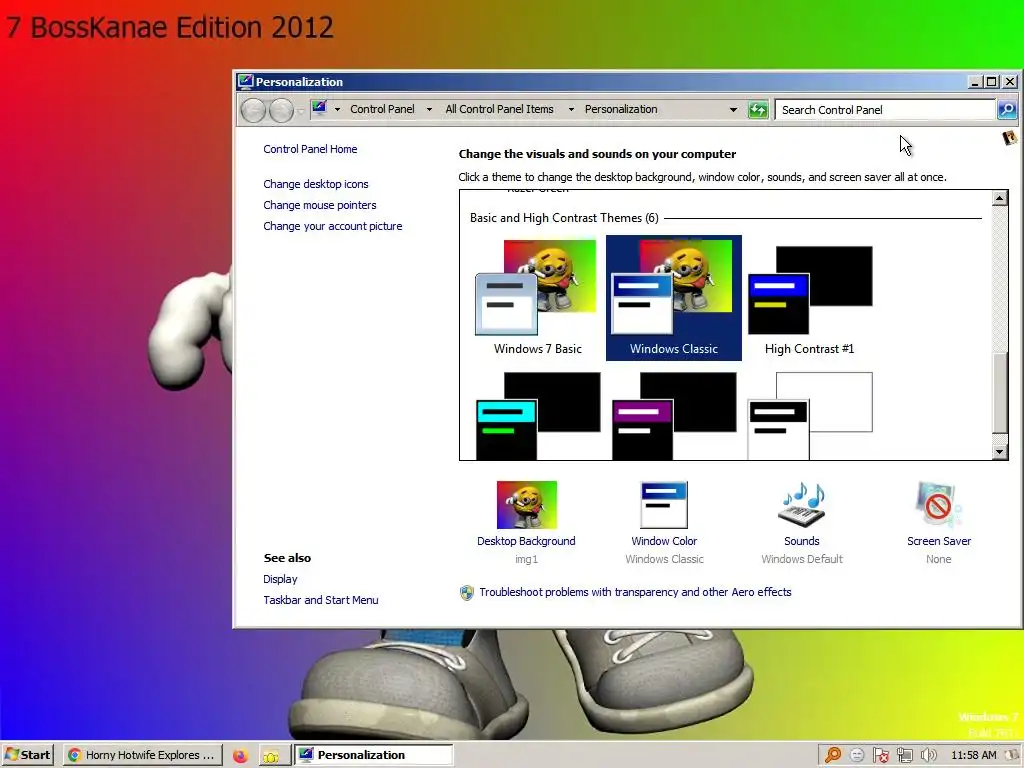
Task: Select the purple high contrast theme thumbnail
Action: (673, 416)
